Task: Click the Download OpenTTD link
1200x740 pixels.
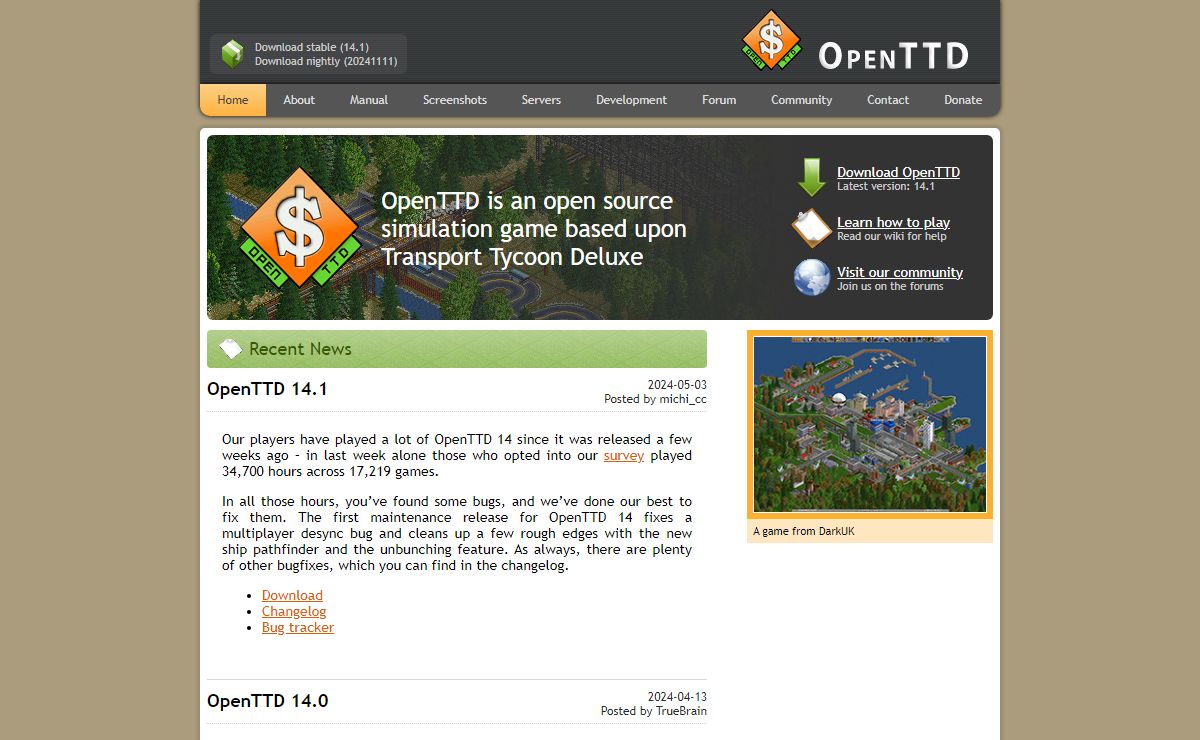Action: pos(898,172)
